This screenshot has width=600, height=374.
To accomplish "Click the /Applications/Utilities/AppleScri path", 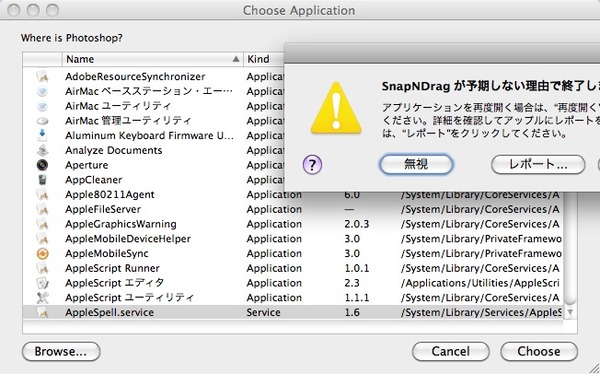I will click(x=480, y=283).
